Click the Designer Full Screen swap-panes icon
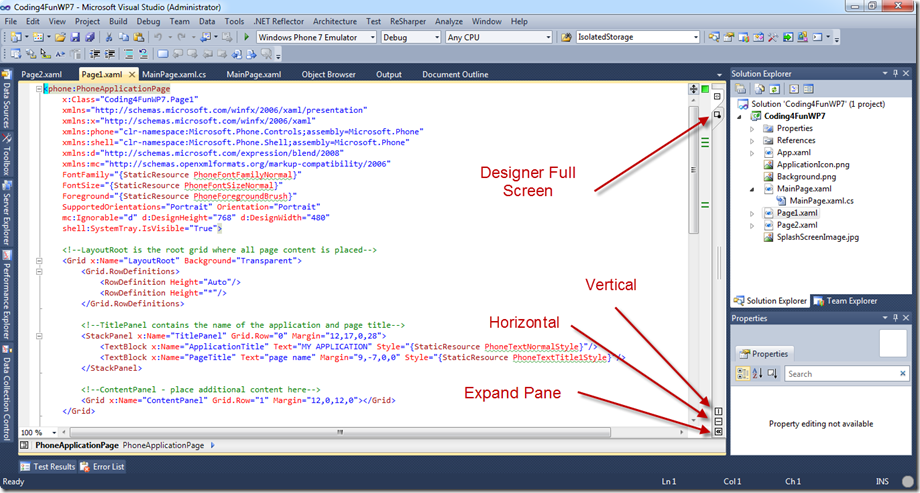The image size is (920, 493). [x=717, y=114]
